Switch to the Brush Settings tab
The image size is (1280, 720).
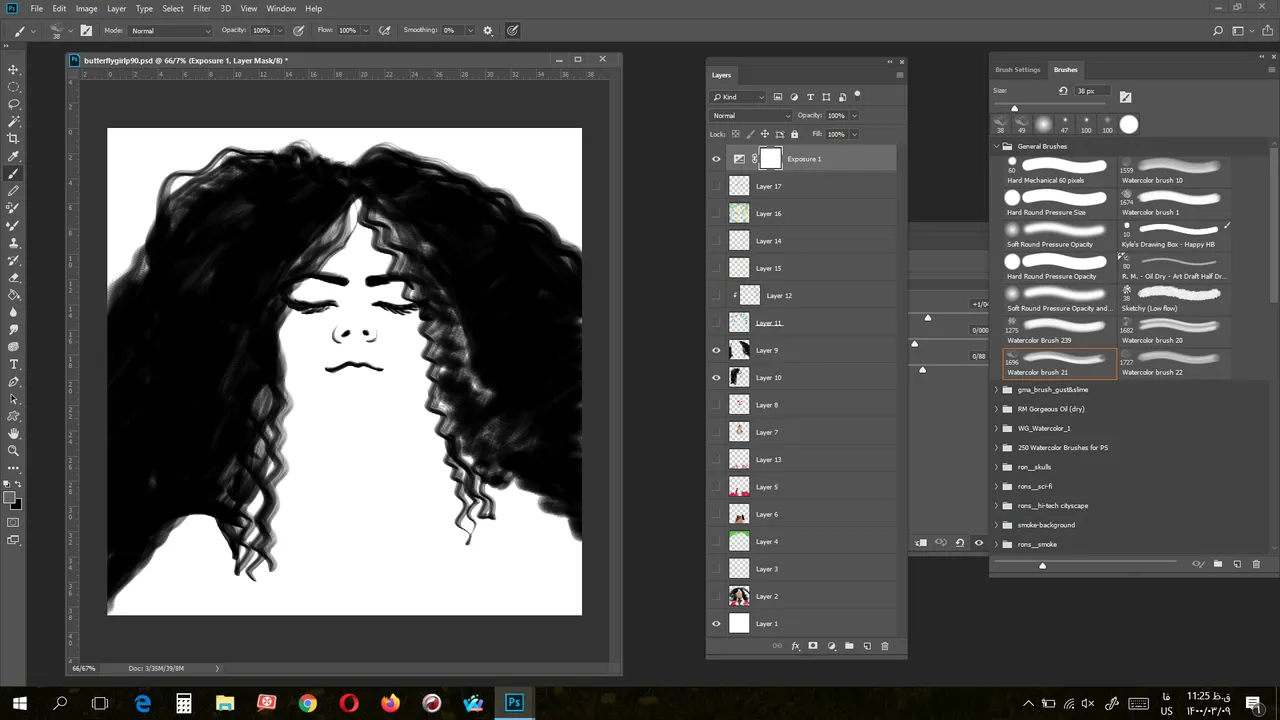point(1017,70)
